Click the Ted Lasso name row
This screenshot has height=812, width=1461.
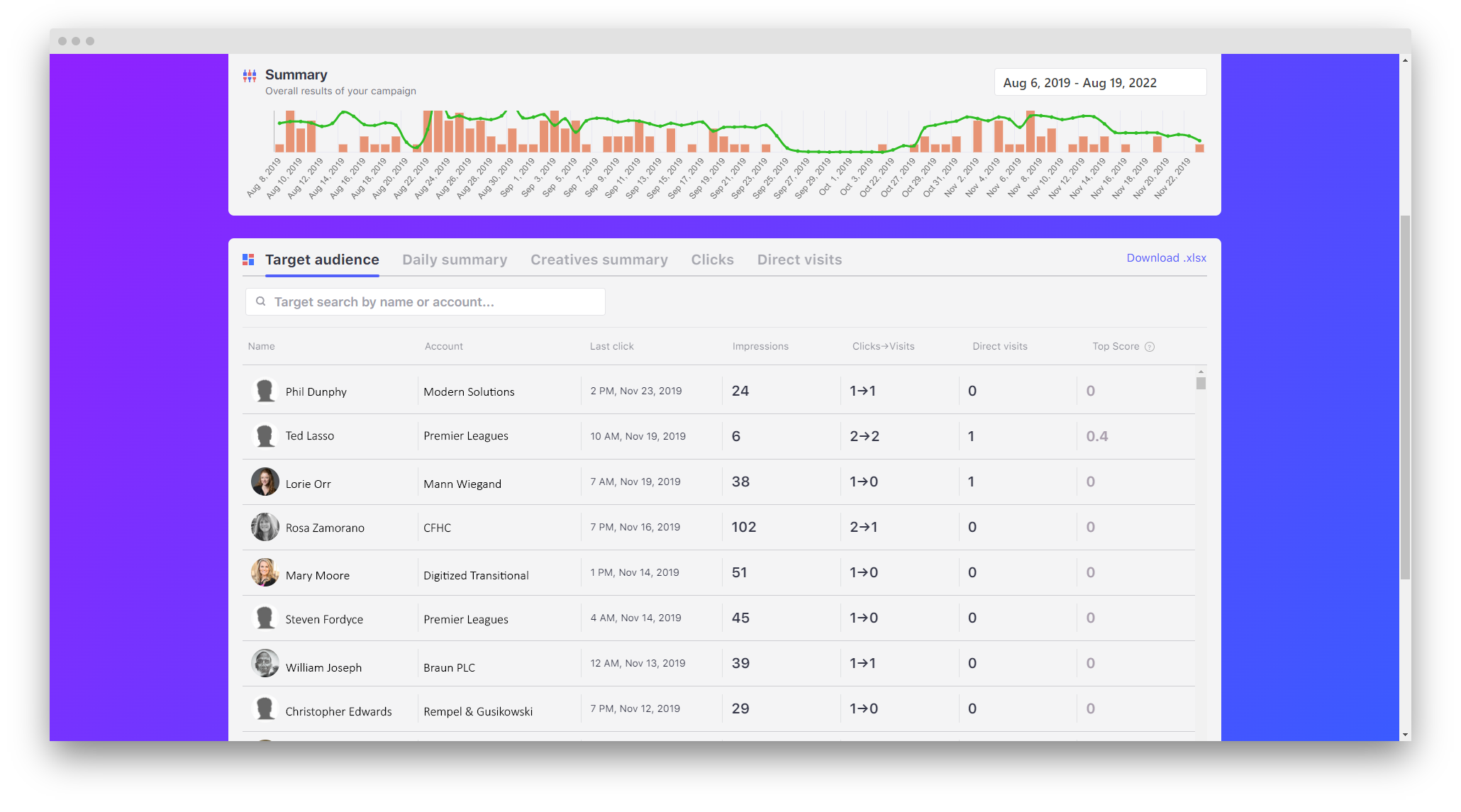[x=309, y=436]
